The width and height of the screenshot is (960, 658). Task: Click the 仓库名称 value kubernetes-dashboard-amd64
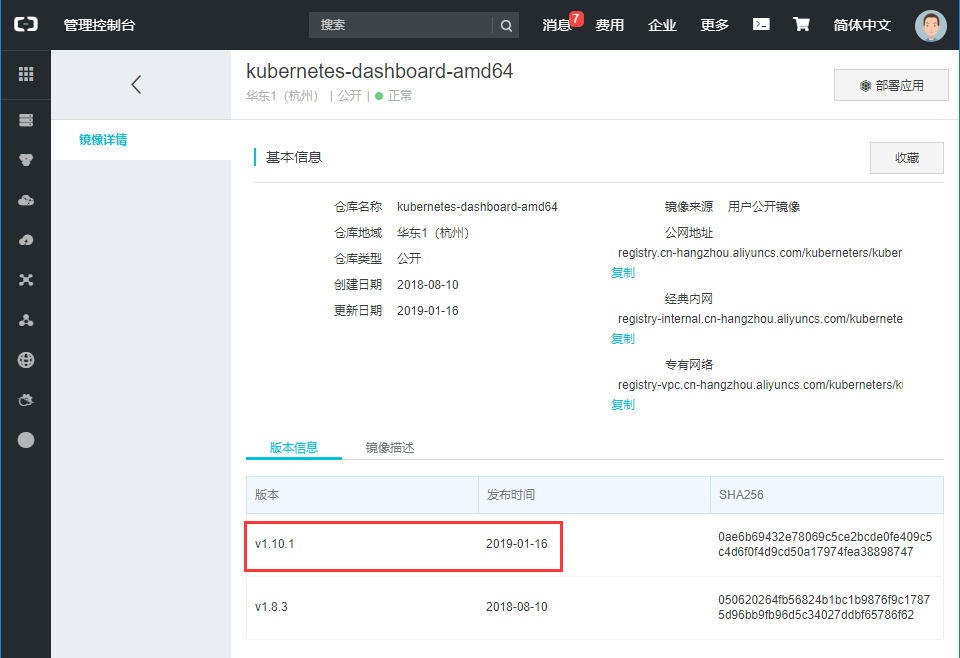(x=477, y=207)
